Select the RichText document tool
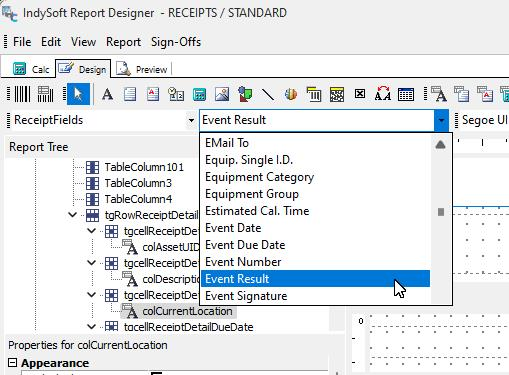Viewport: 509px width, 375px height. pos(153,94)
